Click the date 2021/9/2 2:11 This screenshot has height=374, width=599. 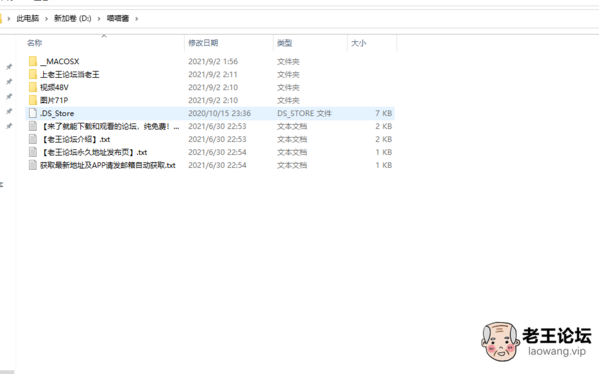[x=213, y=74]
